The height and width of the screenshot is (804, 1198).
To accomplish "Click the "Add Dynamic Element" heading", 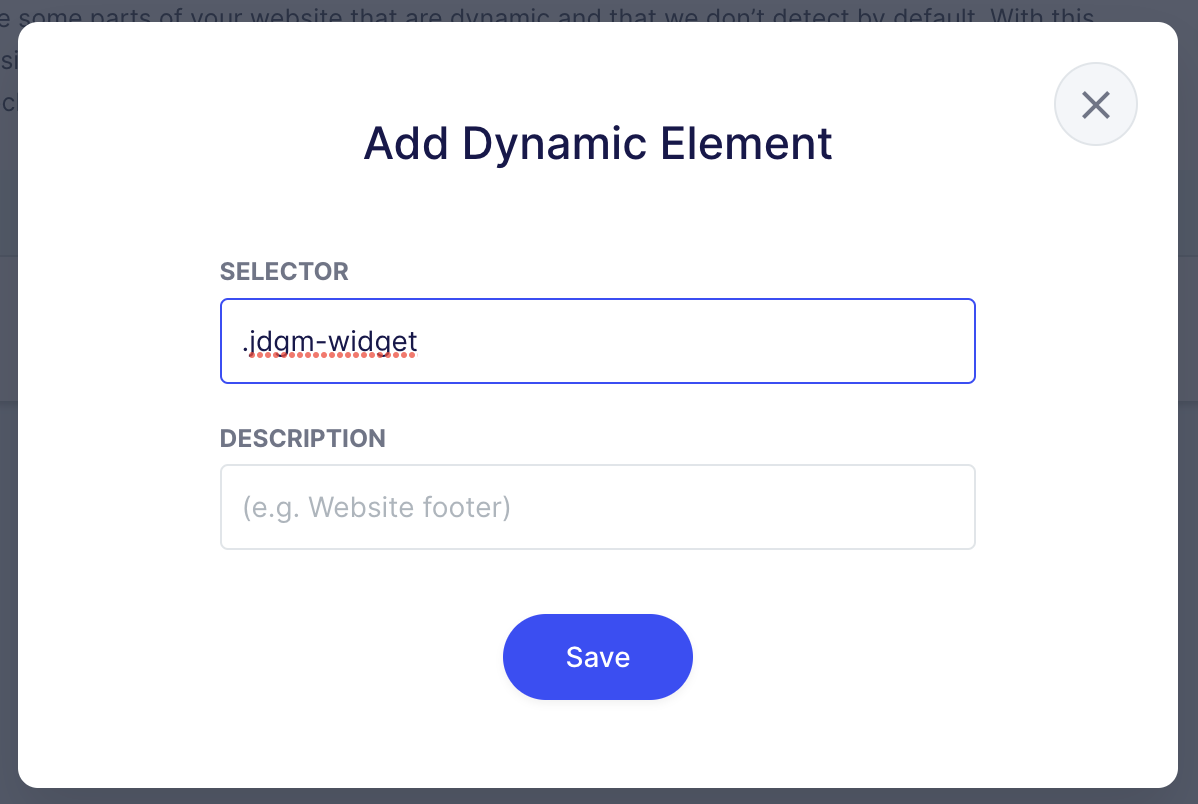I will [x=597, y=143].
